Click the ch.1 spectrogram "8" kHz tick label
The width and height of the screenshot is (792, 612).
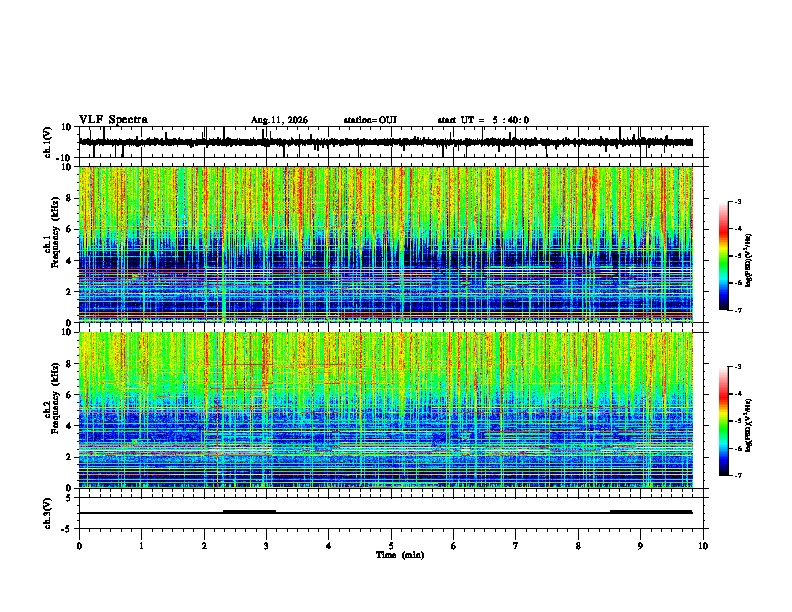[69, 198]
